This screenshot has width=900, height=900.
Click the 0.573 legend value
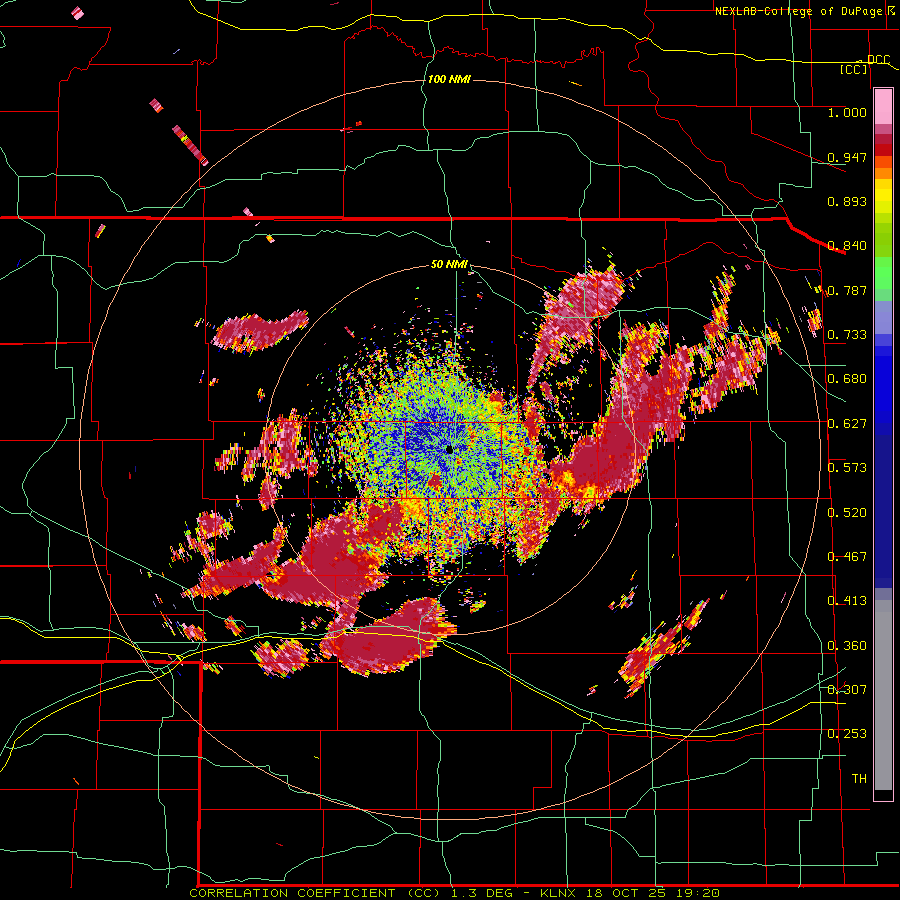pyautogui.click(x=847, y=468)
